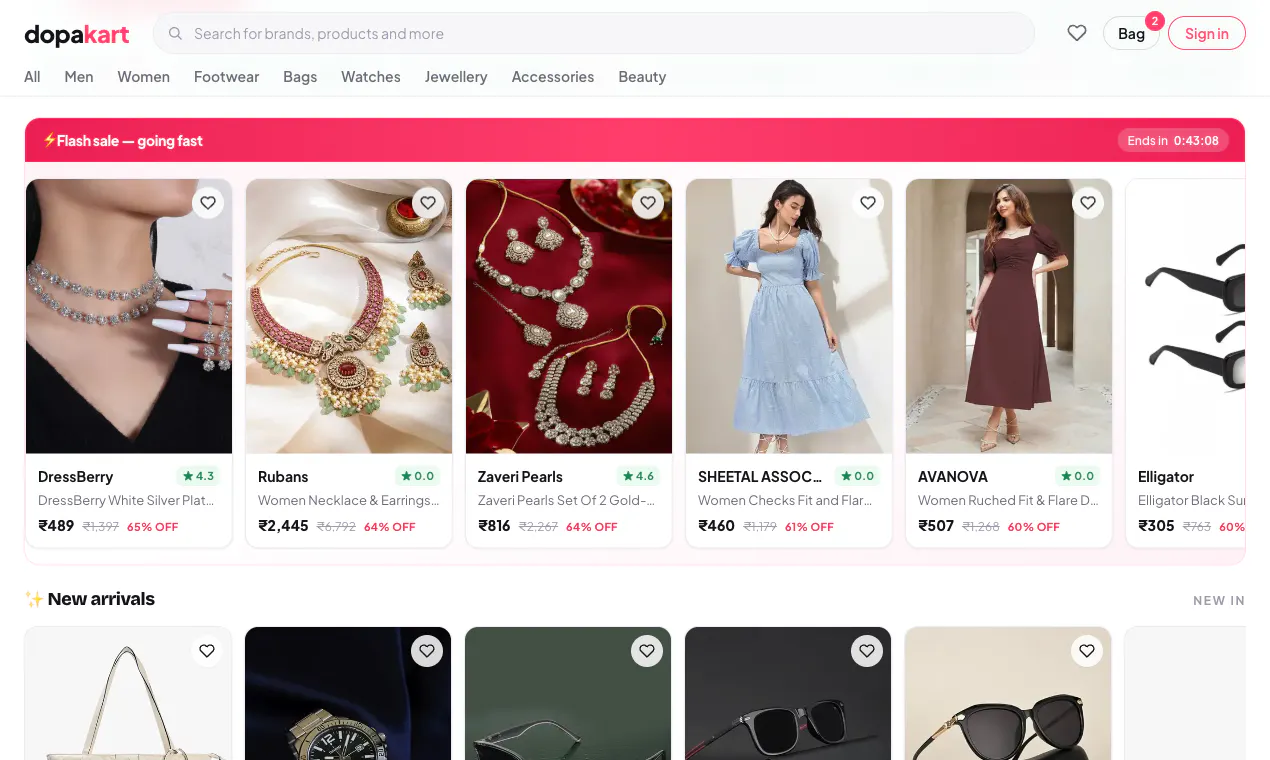This screenshot has height=760, width=1270.
Task: Click the Zaveri Pearls brand name
Action: 520,477
